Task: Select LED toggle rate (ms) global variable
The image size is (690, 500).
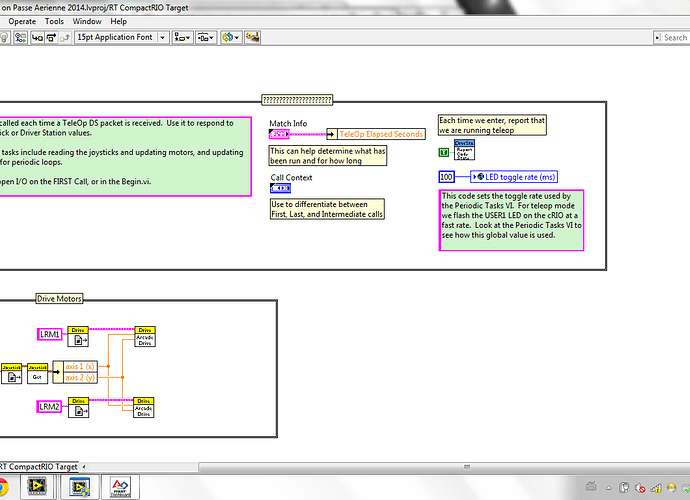Action: [x=514, y=177]
